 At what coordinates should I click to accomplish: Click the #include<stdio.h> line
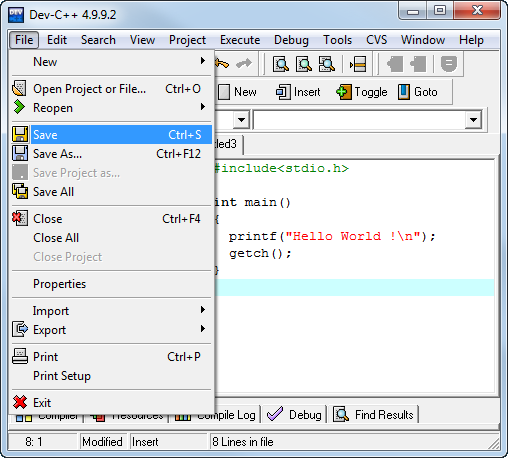pos(282,168)
